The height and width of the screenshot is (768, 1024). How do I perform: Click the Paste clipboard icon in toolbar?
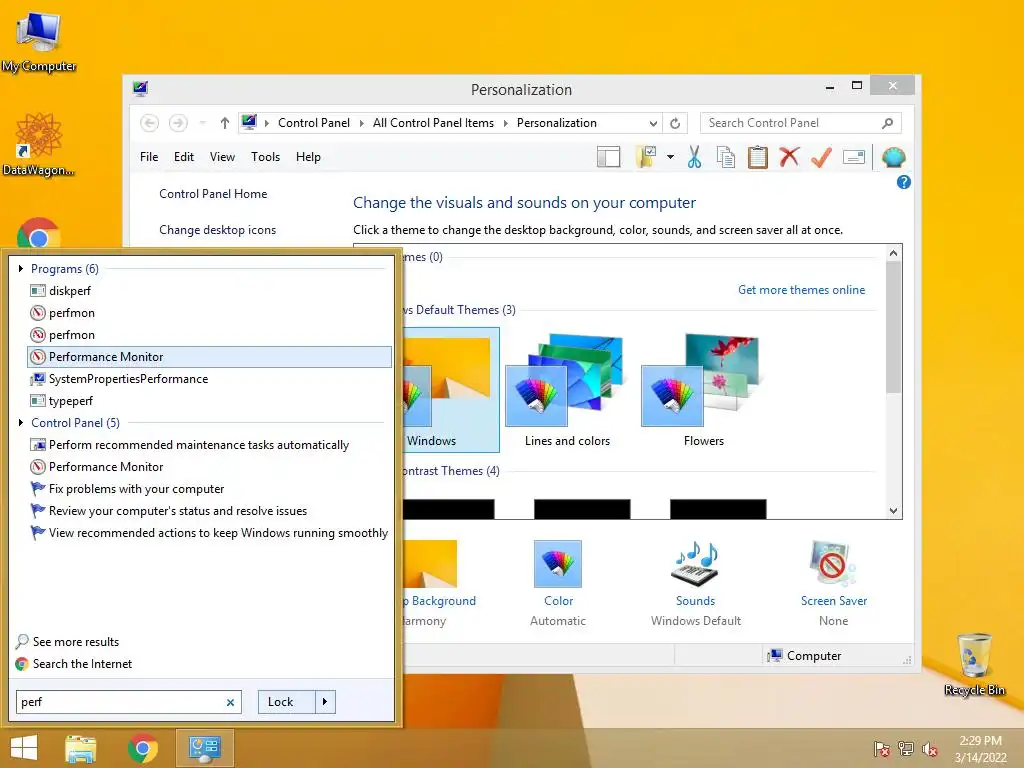coord(758,157)
